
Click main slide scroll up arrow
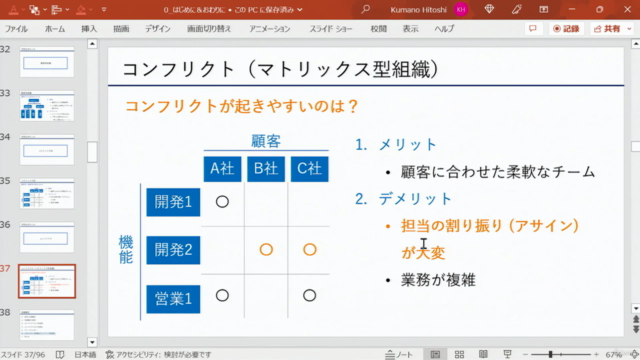[636, 44]
